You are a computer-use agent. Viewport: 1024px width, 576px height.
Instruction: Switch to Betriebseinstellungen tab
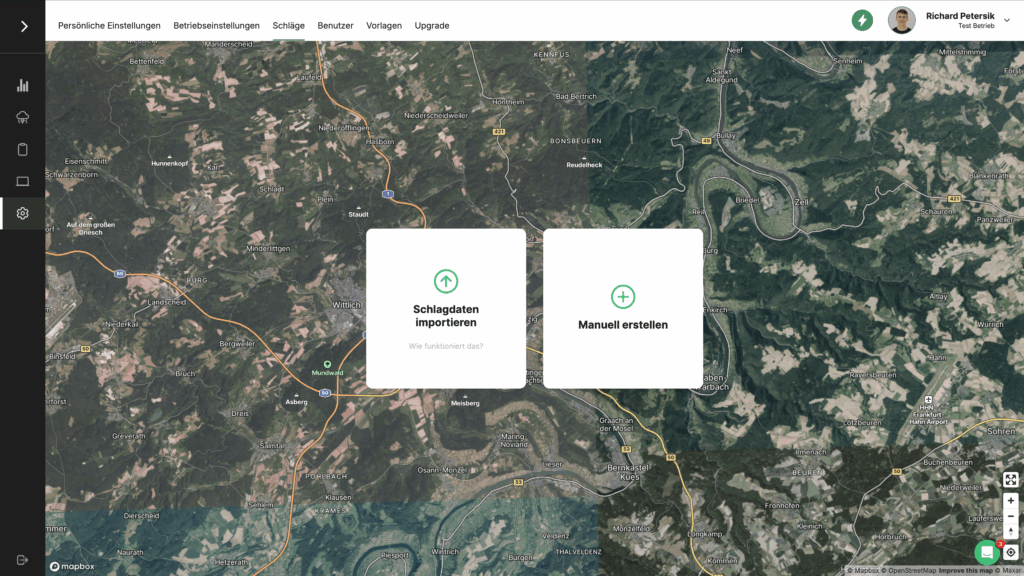[216, 26]
